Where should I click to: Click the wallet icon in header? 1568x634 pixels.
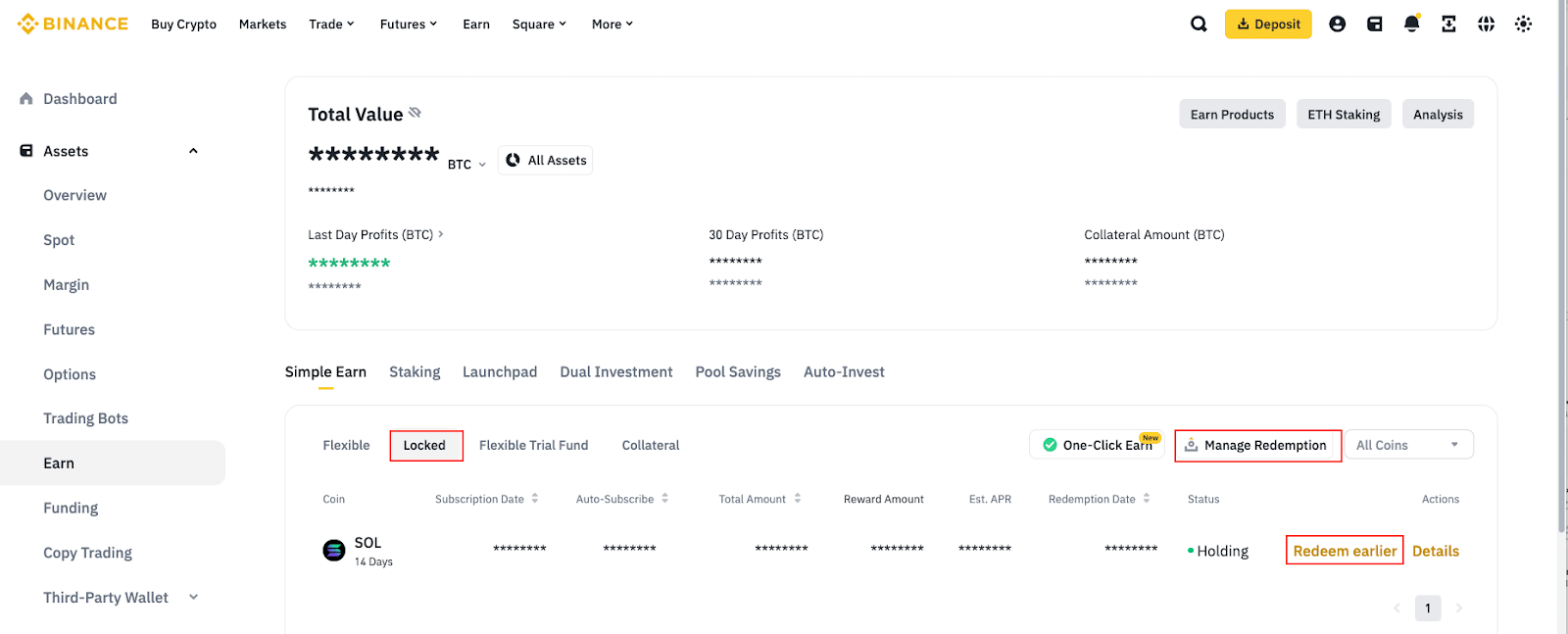(x=1375, y=24)
